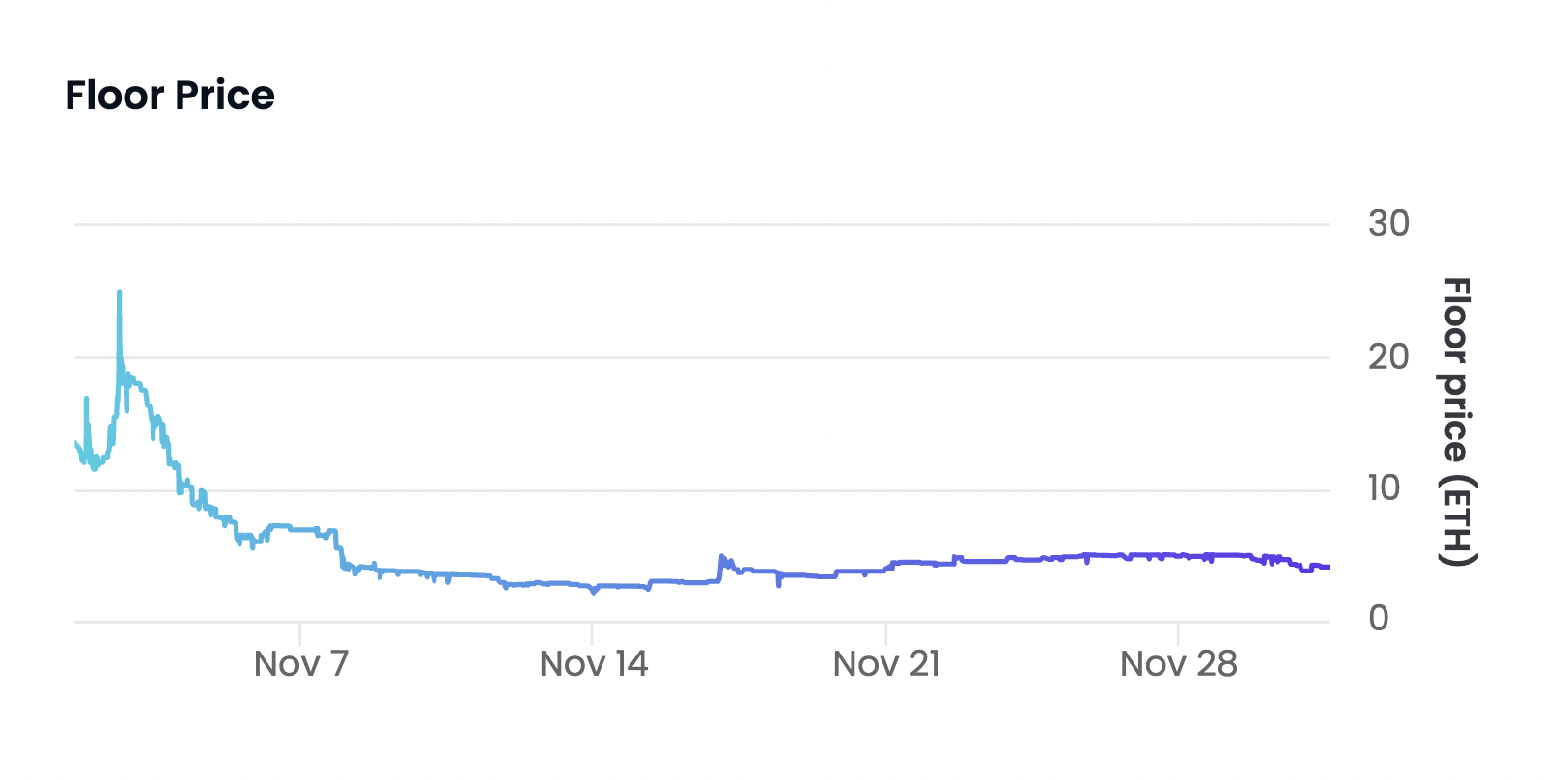Click the line's rightmost end point
1568x780 pixels.
(1329, 567)
